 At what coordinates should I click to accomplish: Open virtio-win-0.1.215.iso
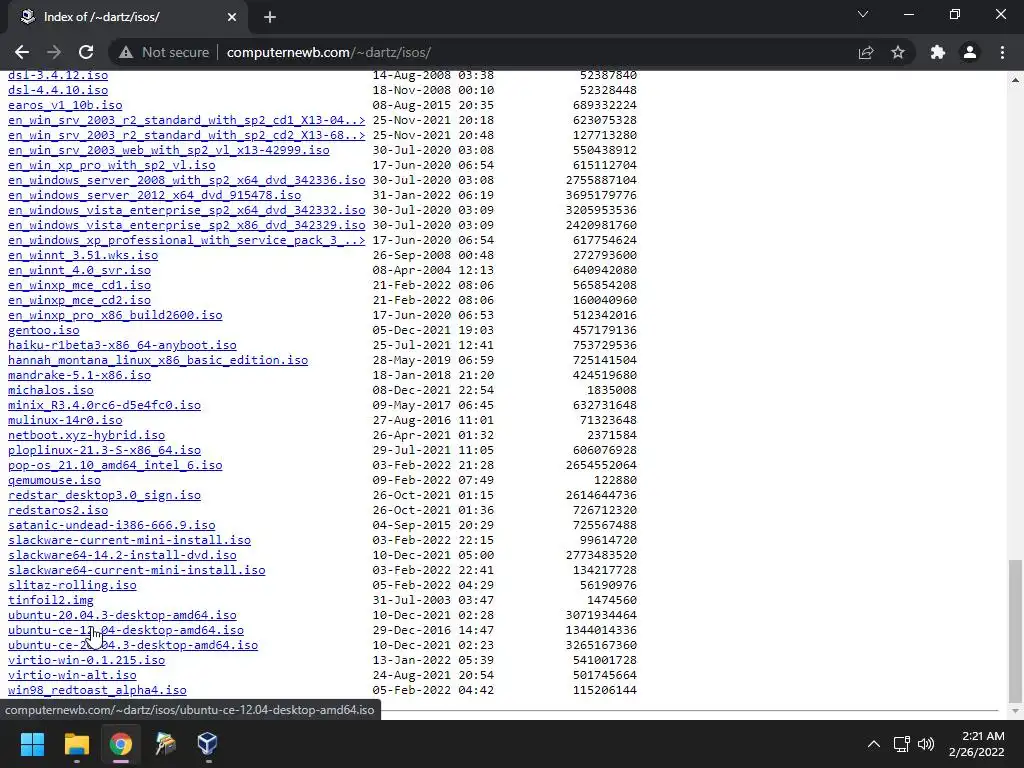point(87,661)
